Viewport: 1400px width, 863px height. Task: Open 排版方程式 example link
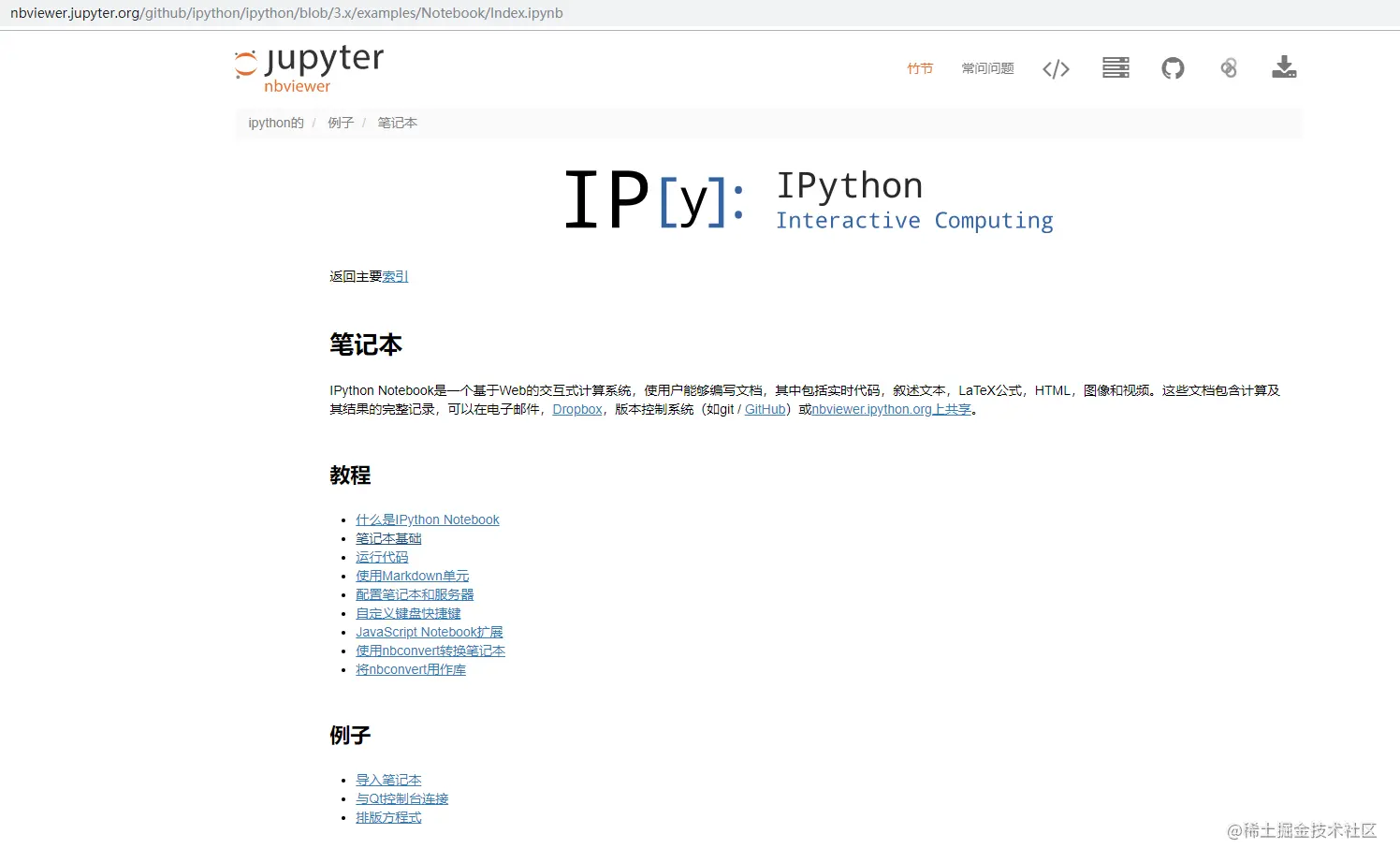point(388,817)
